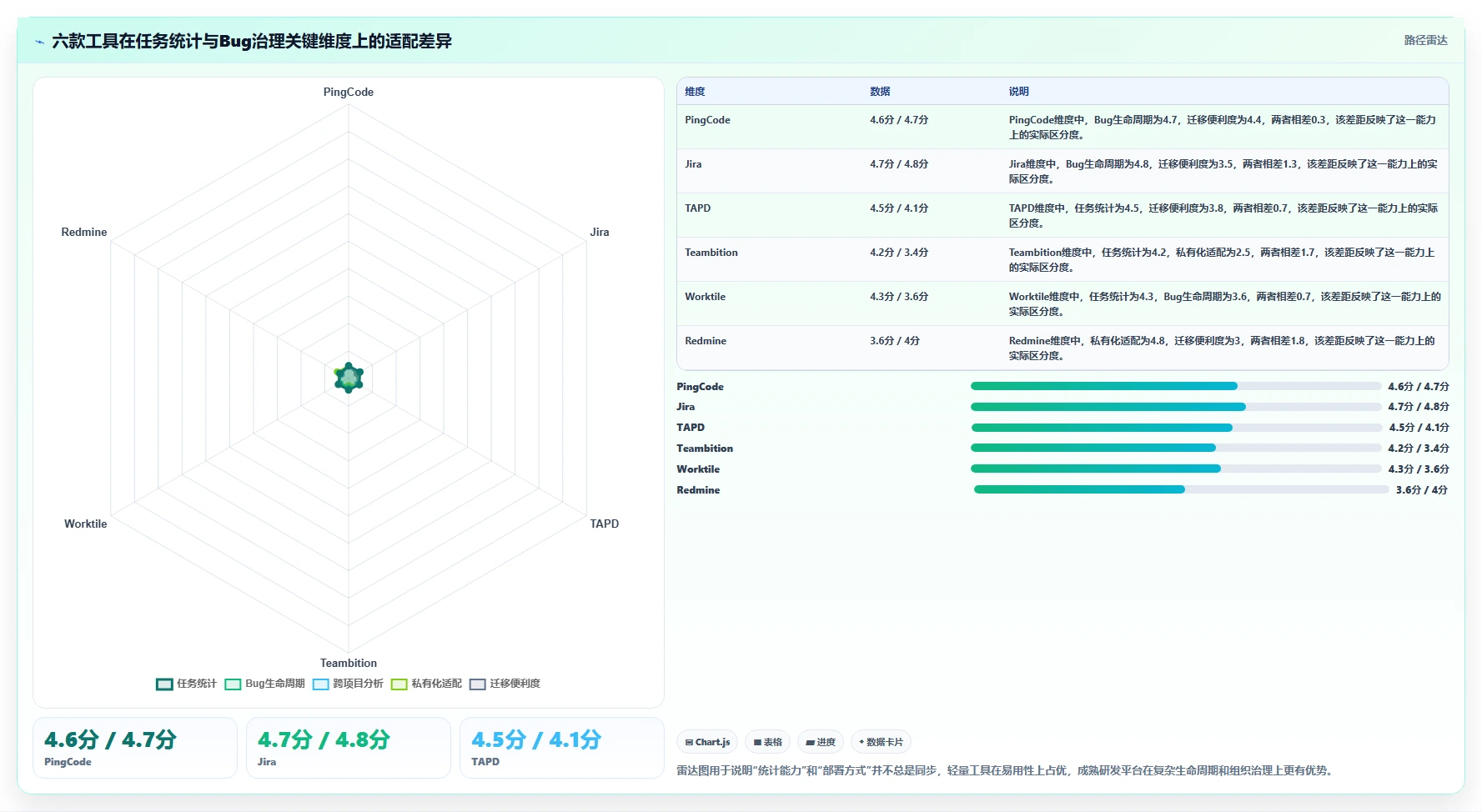Click the TAPD radar axis label
Image resolution: width=1482 pixels, height=812 pixels.
pyautogui.click(x=605, y=524)
